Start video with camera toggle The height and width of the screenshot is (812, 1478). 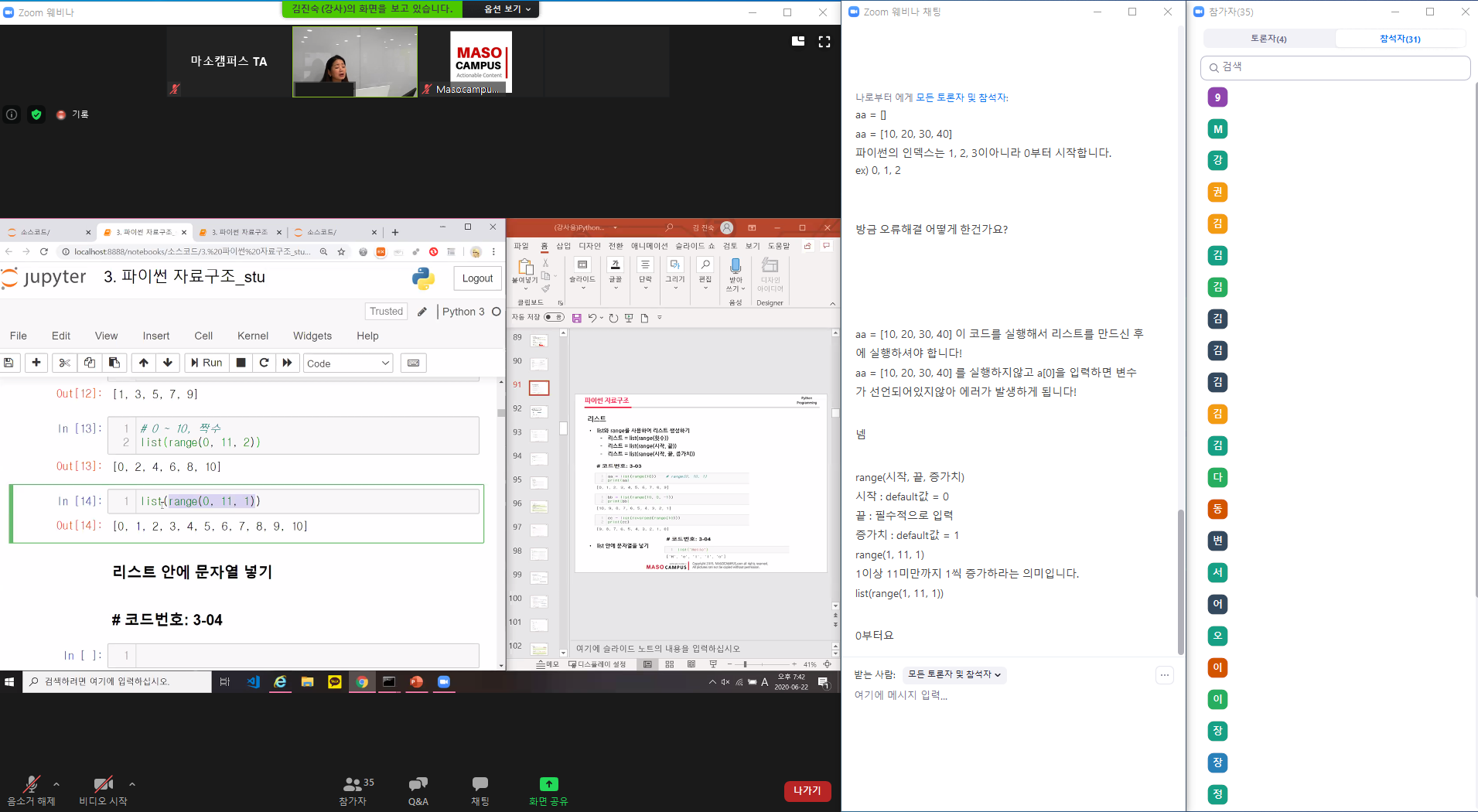pos(102,785)
